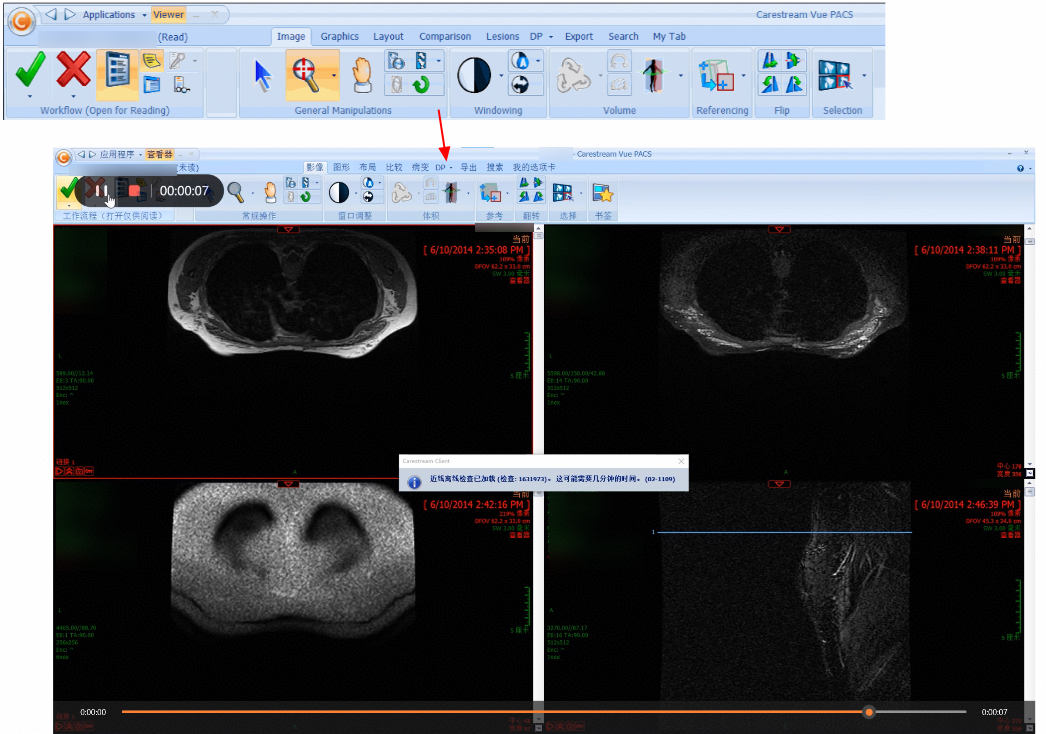This screenshot has height=734, width=1046.
Task: Pause the screen recording
Action: point(101,191)
